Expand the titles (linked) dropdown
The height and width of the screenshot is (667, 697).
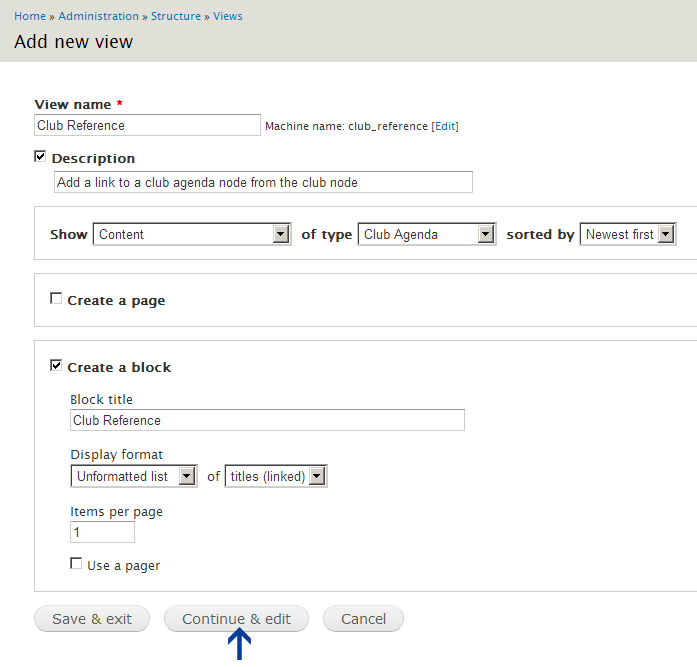click(x=277, y=476)
